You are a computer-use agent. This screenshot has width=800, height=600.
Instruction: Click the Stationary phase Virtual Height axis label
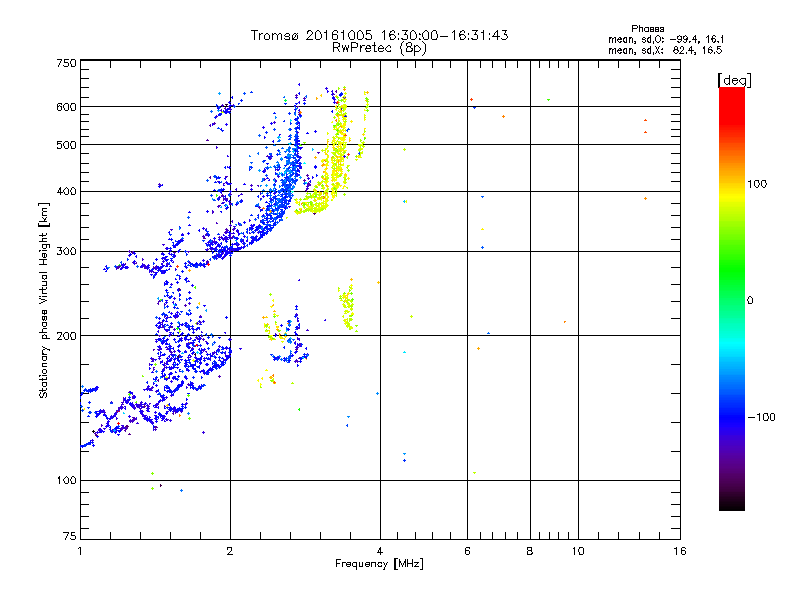click(x=43, y=300)
